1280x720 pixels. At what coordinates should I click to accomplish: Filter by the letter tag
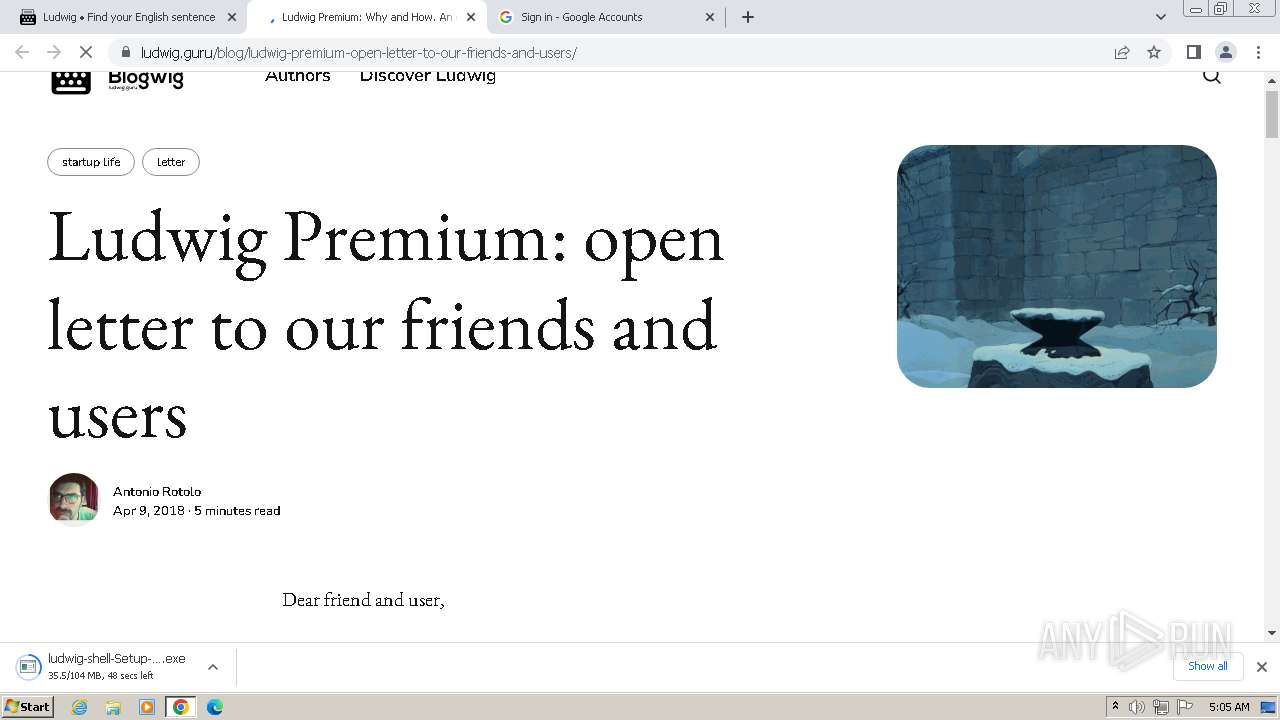point(171,162)
